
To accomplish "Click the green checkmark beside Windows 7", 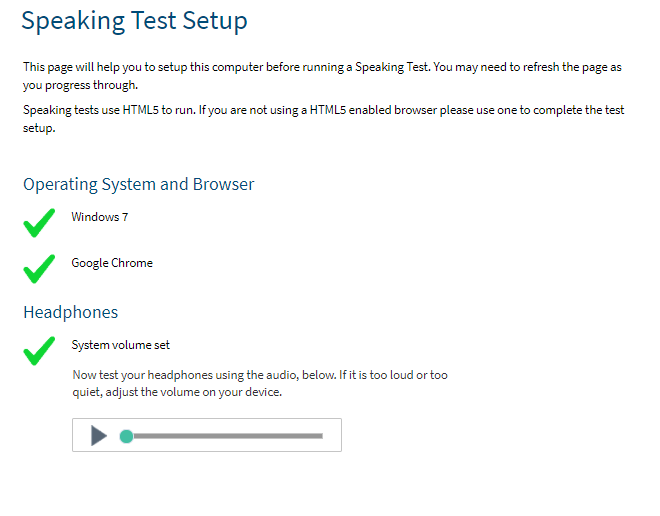I will coord(39,223).
